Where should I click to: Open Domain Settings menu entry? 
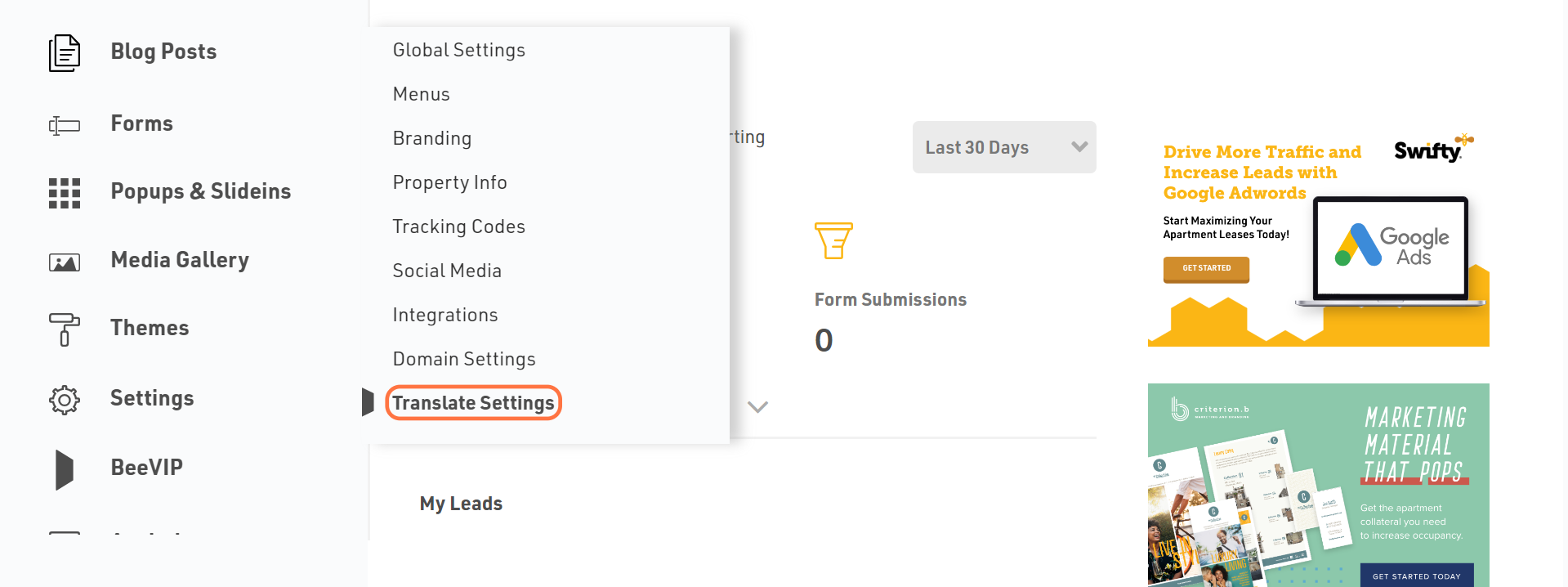pos(463,359)
